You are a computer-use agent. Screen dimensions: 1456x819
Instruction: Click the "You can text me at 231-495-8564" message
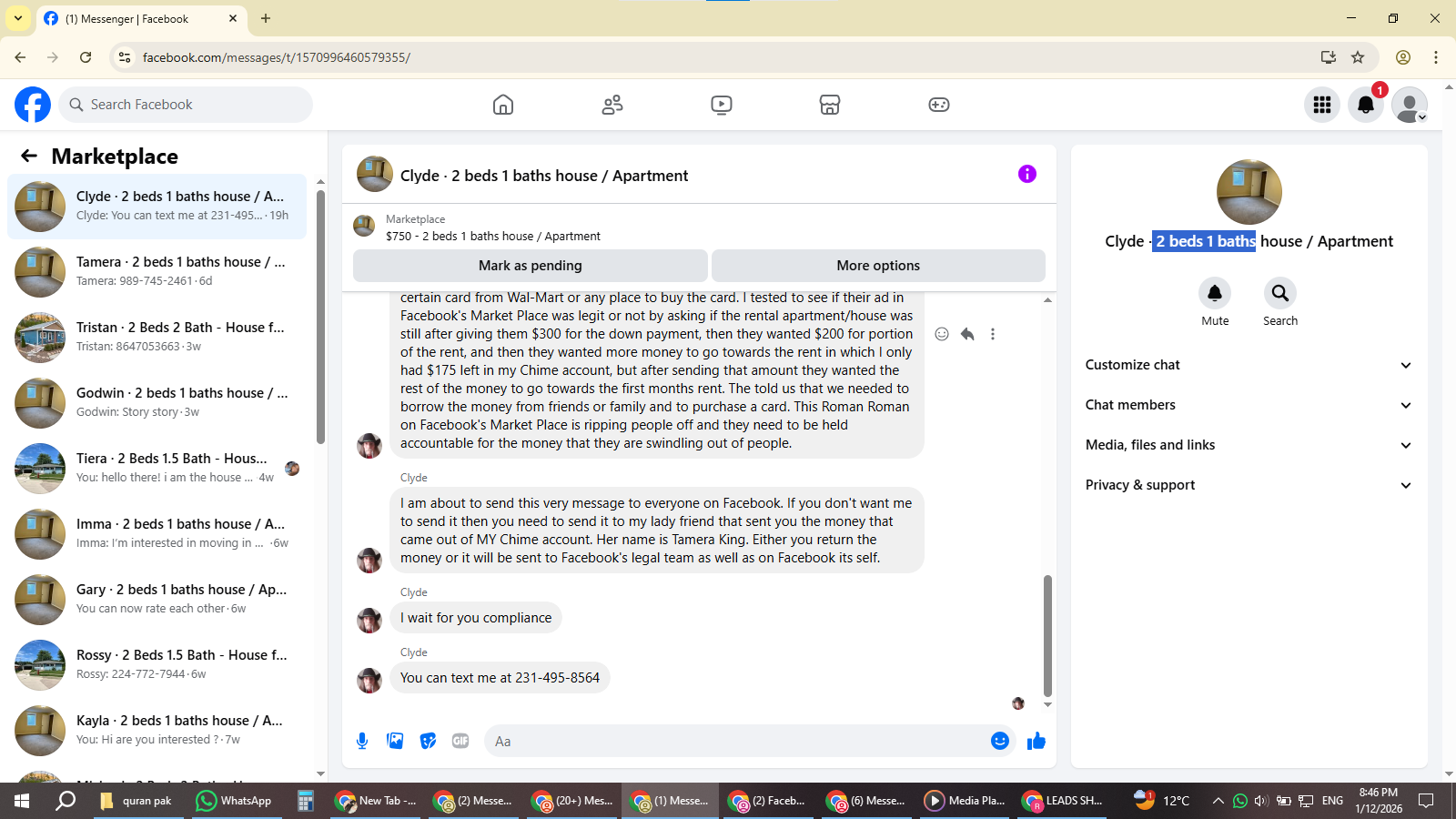(500, 678)
